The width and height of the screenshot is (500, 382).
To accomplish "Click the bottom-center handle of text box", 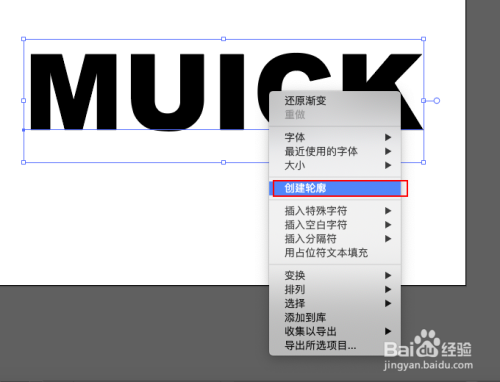I will coord(223,162).
